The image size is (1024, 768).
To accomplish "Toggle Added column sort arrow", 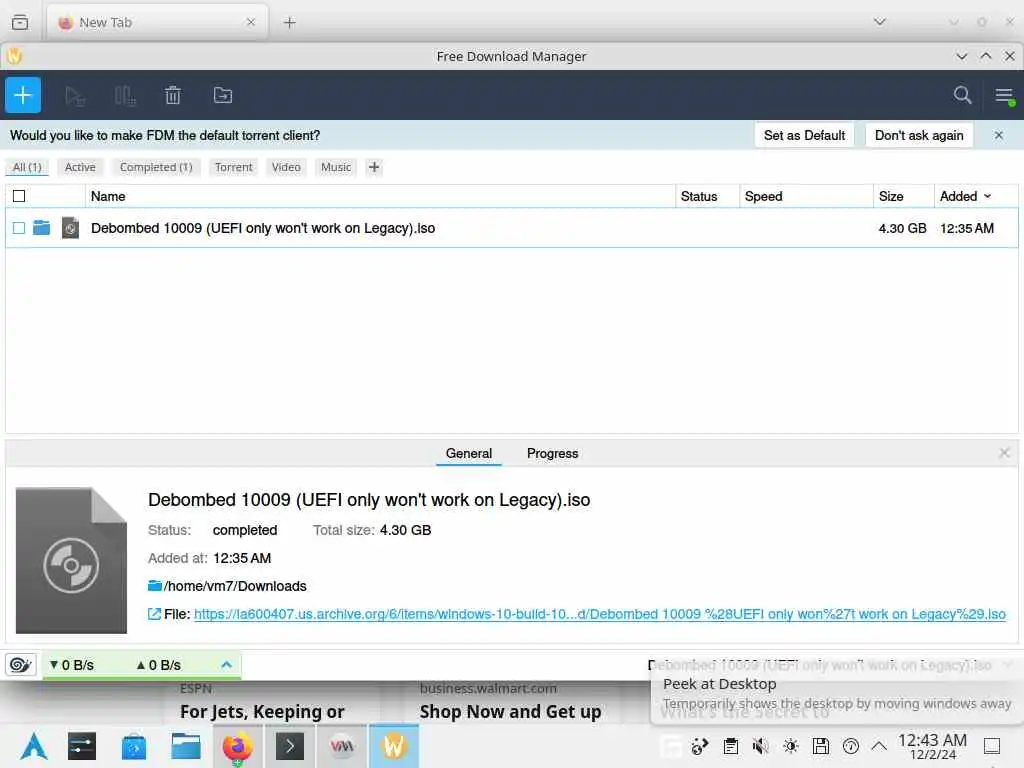I will [987, 196].
